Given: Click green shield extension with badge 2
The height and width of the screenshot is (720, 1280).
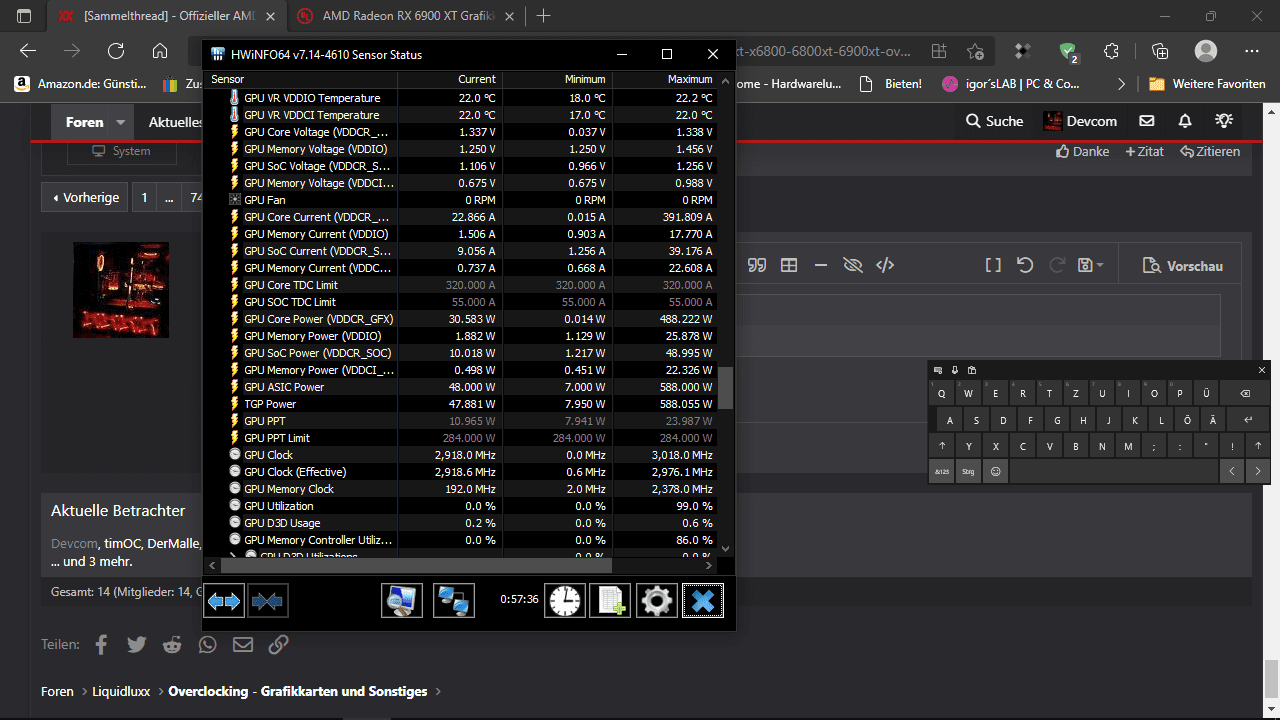Looking at the screenshot, I should pyautogui.click(x=1069, y=52).
